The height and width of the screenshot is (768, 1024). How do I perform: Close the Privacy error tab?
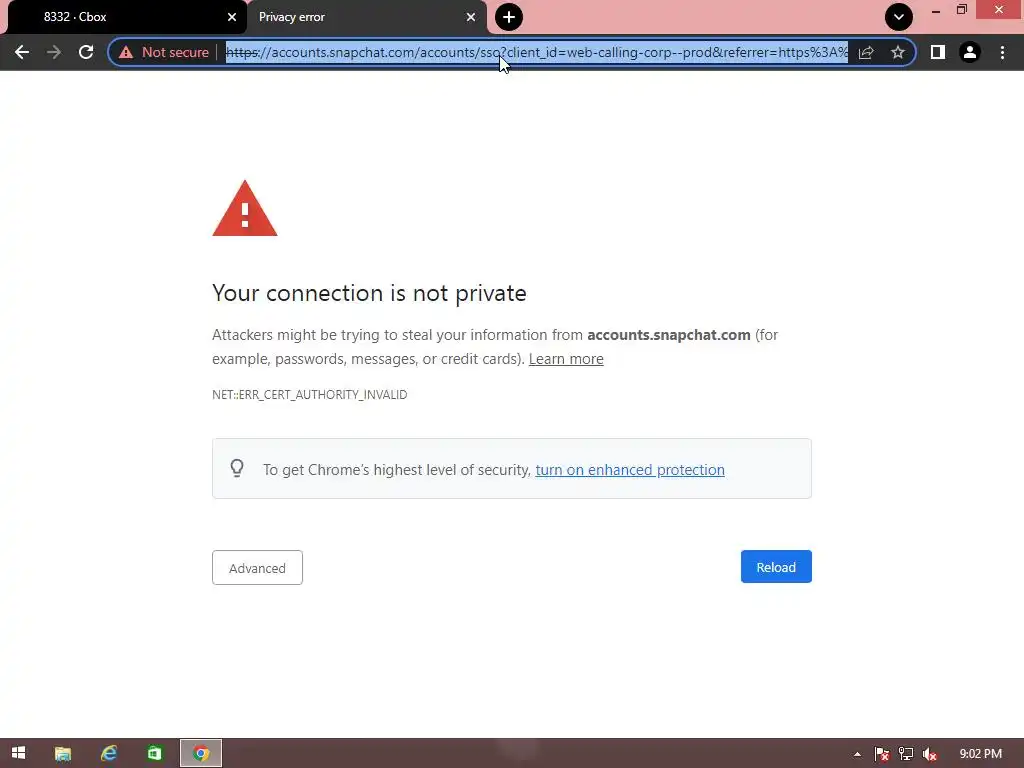(471, 17)
